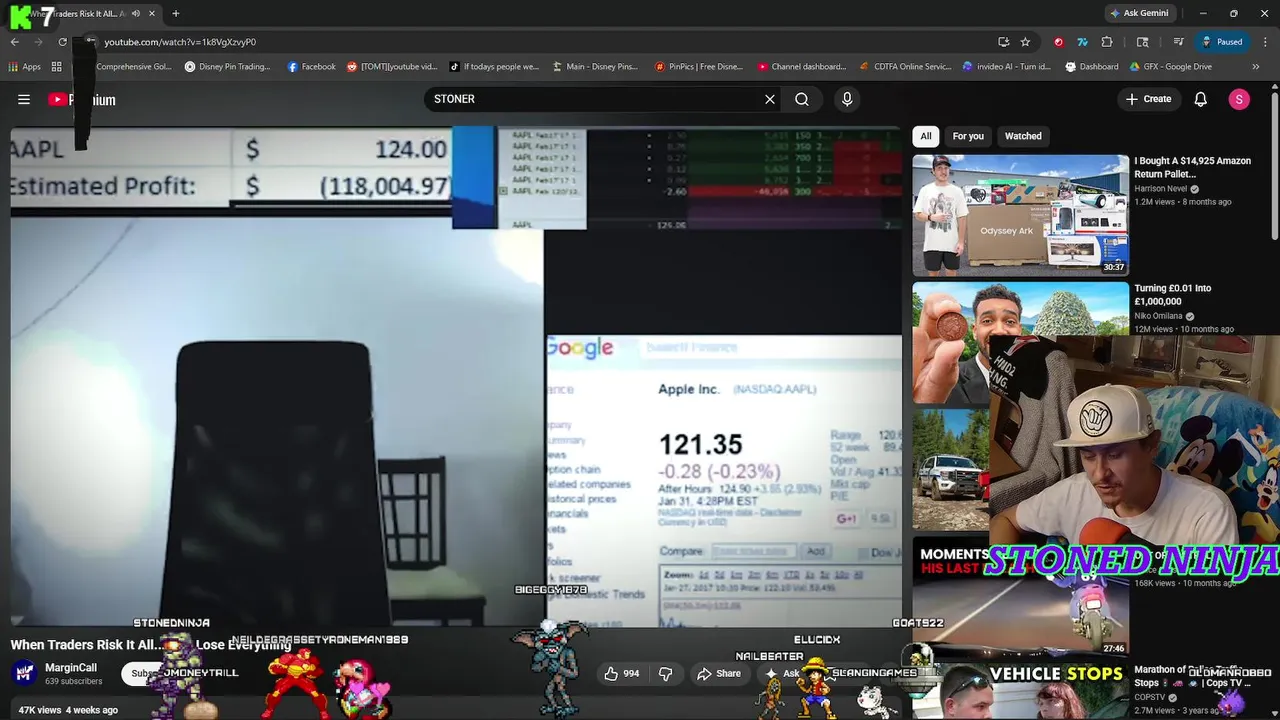Open the MOMENTS HIS LAST video thumbnail
This screenshot has width=1280, height=720.
pyautogui.click(x=1020, y=597)
